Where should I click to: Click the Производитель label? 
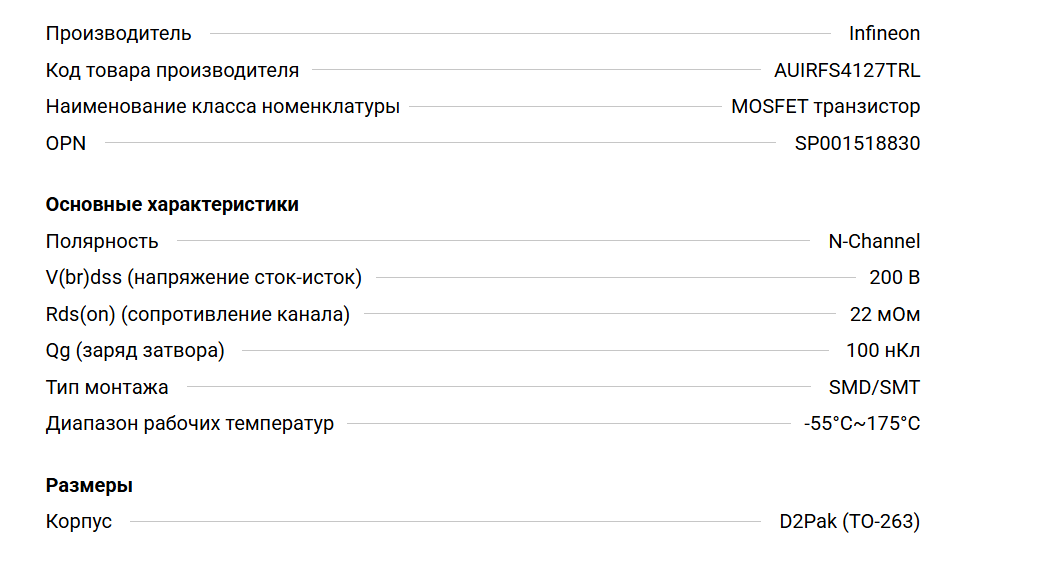coord(118,33)
